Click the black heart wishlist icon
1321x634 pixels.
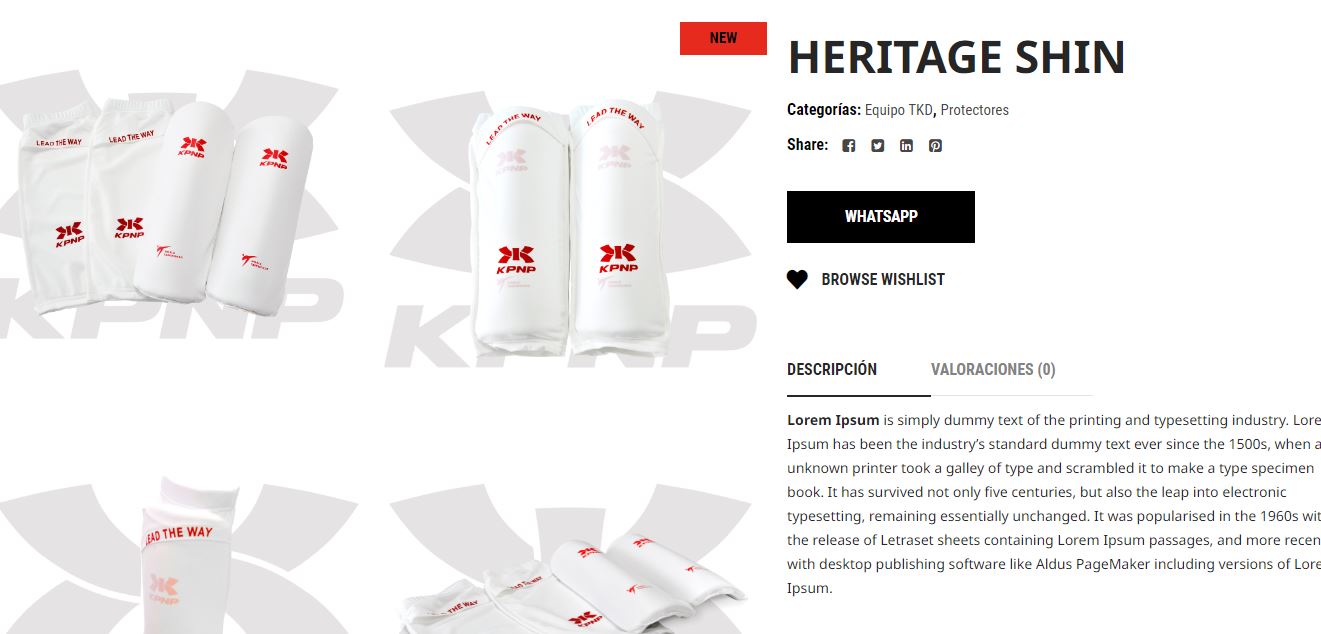(797, 280)
